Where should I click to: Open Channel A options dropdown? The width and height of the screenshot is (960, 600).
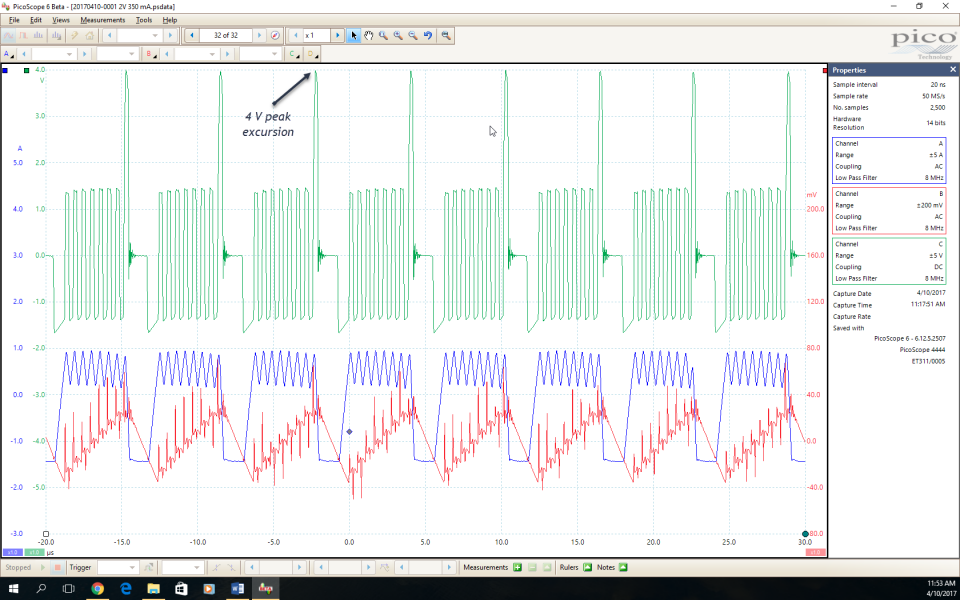tap(8, 54)
